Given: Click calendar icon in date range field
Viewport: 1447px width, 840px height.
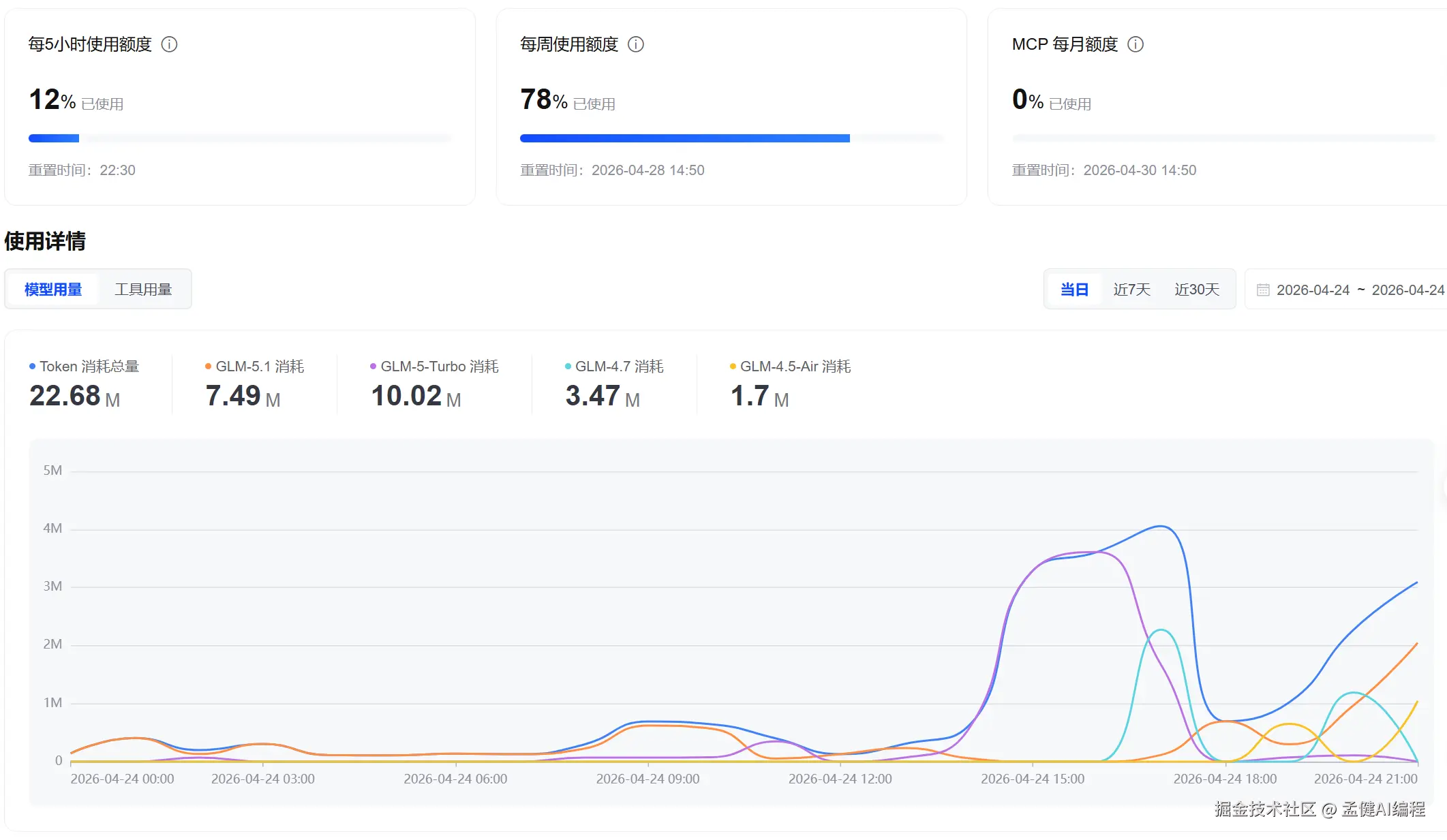Looking at the screenshot, I should pyautogui.click(x=1262, y=290).
